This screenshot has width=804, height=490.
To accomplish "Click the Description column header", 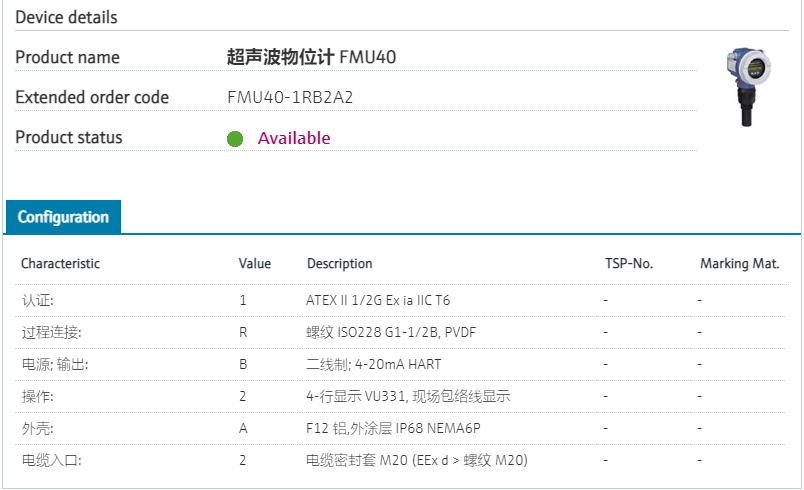I will [339, 264].
